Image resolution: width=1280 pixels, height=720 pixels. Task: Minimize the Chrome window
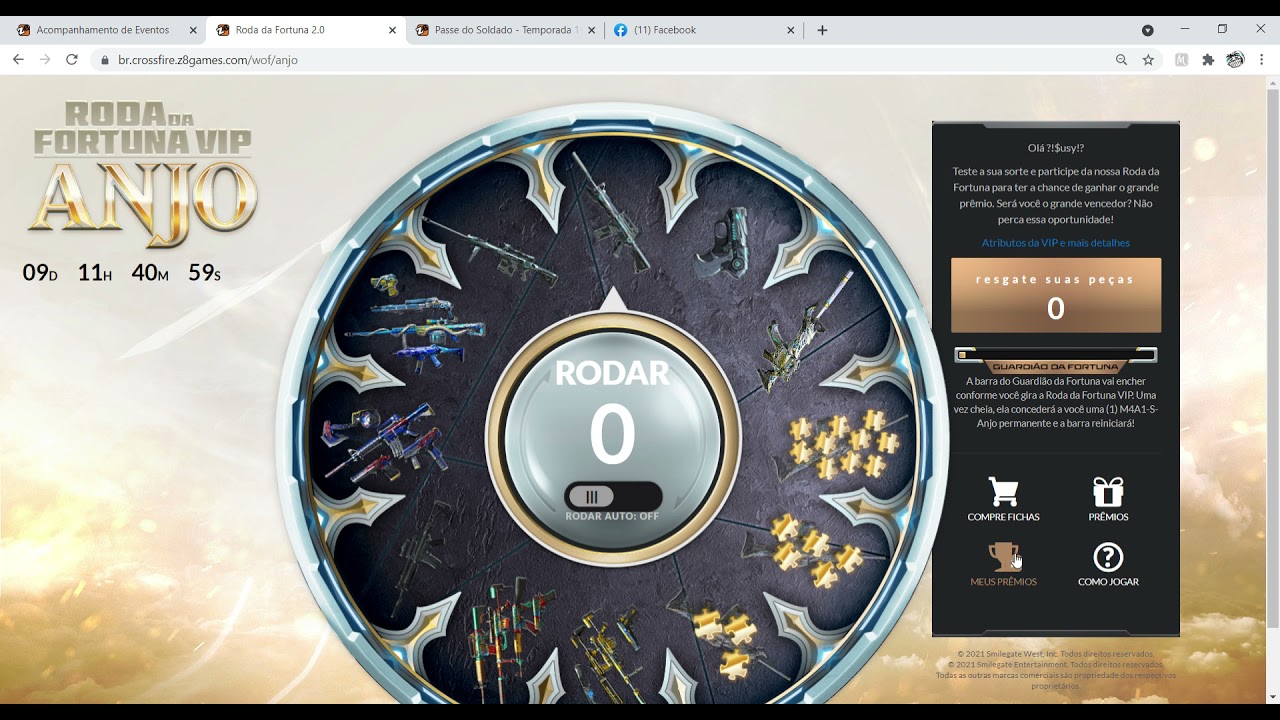[1184, 29]
